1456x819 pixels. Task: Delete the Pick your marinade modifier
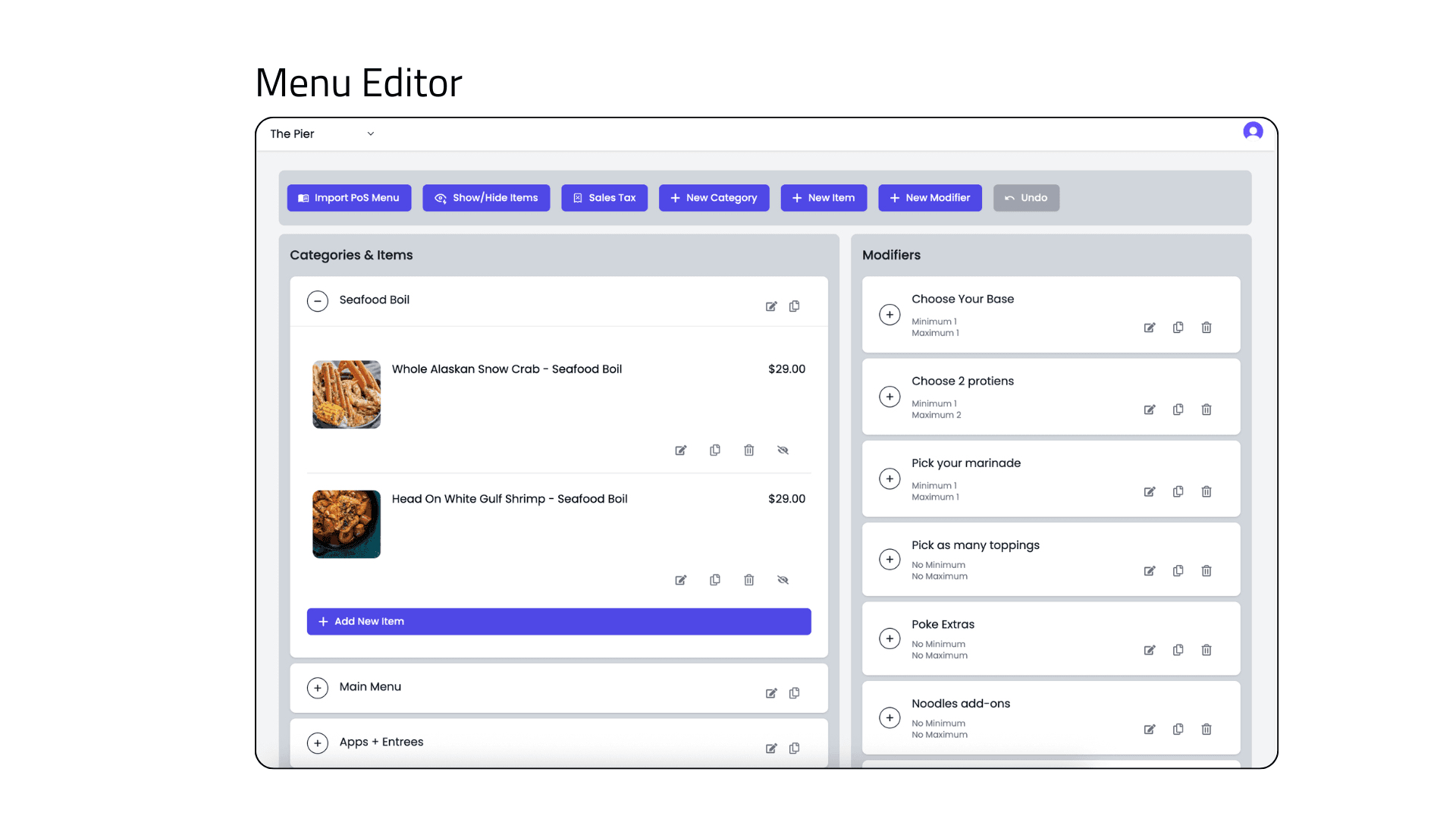[x=1207, y=491]
